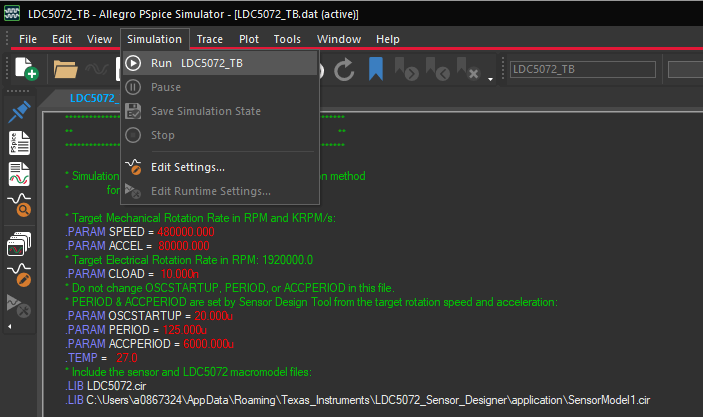Click the waveform search icon in sidebar
703x417 pixels.
(20, 206)
